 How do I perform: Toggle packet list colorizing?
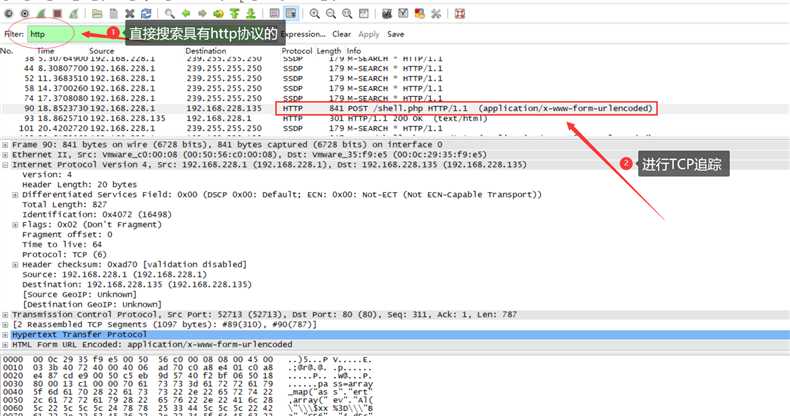pos(274,14)
